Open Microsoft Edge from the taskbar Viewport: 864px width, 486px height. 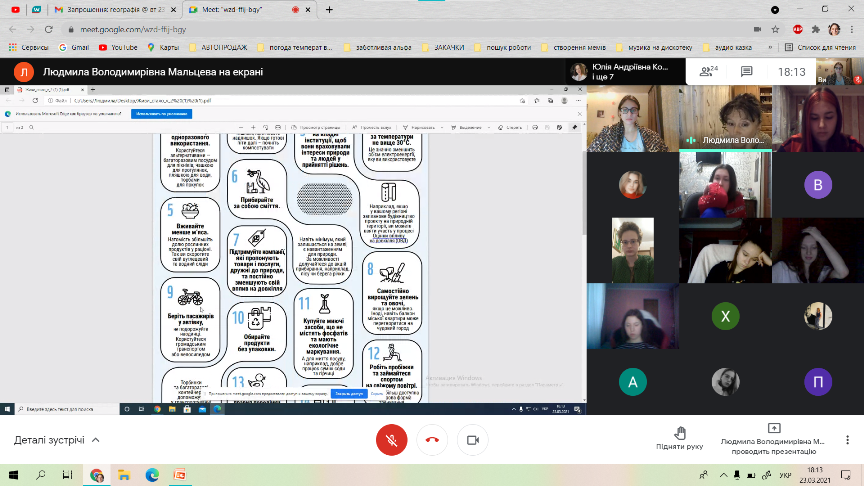click(152, 475)
